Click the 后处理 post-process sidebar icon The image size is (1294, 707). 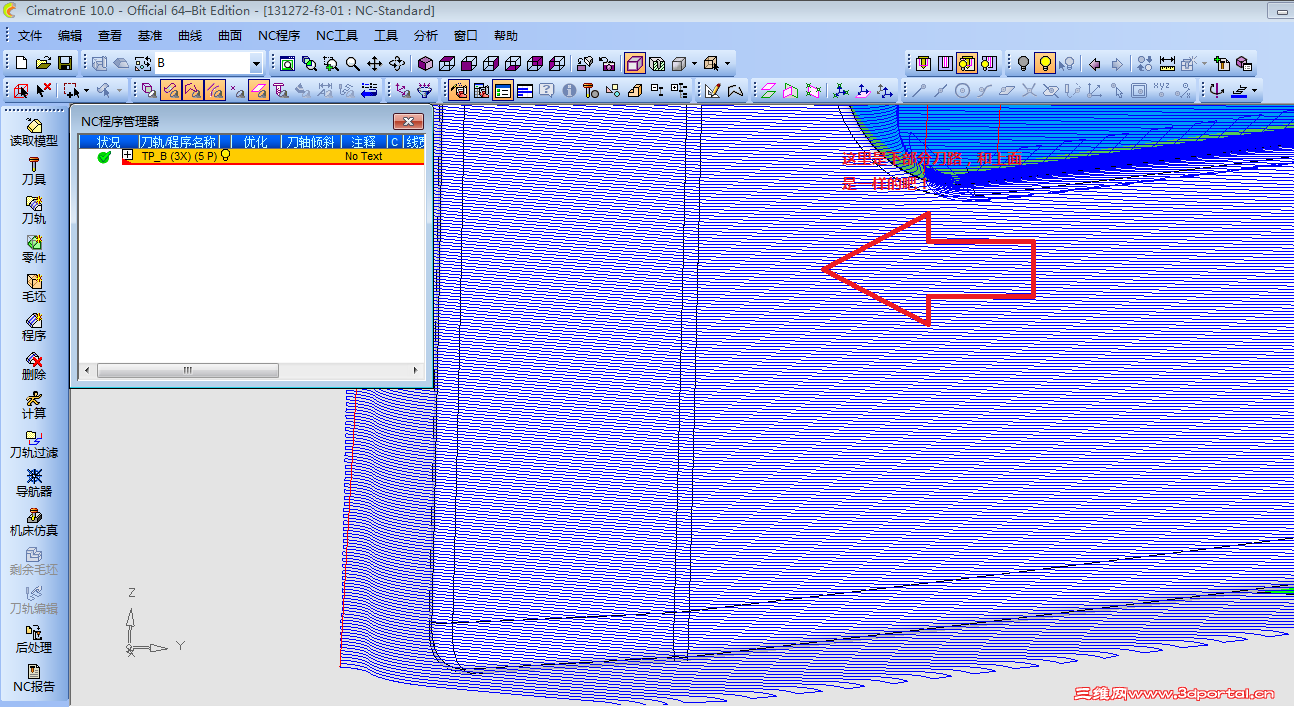pyautogui.click(x=34, y=639)
